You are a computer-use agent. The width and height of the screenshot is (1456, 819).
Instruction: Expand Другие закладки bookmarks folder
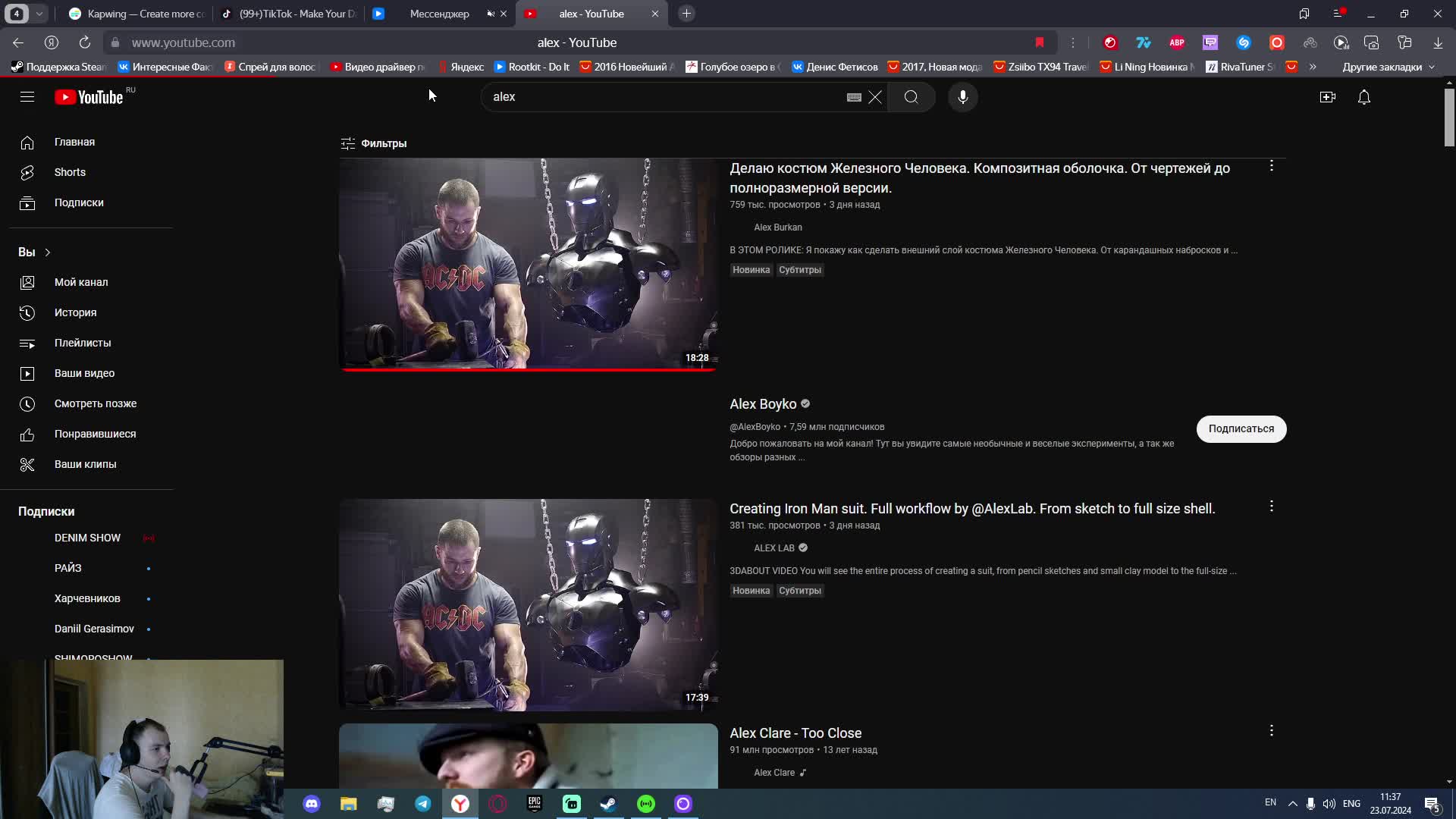click(1388, 67)
